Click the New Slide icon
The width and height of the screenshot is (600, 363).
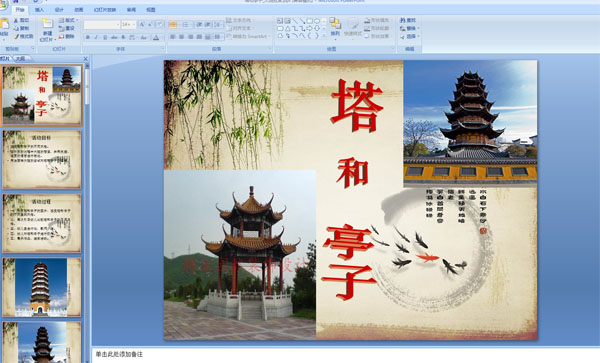47,24
